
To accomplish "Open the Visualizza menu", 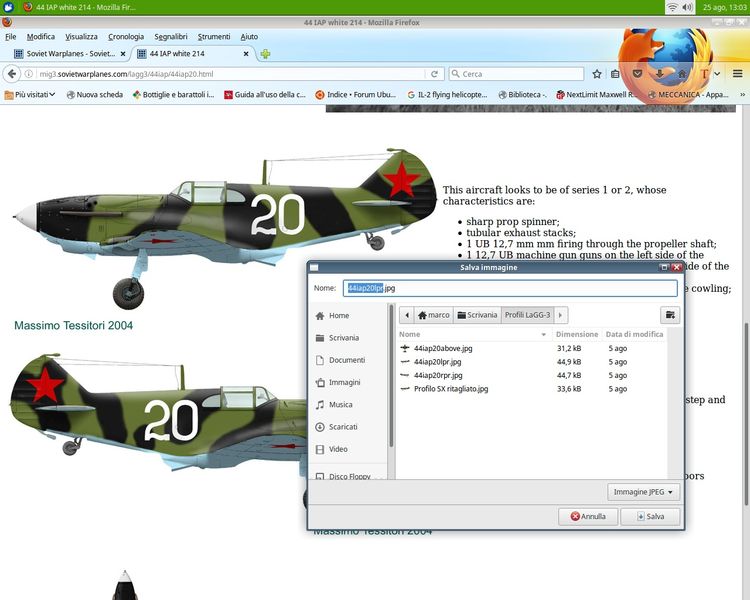I will [x=81, y=36].
